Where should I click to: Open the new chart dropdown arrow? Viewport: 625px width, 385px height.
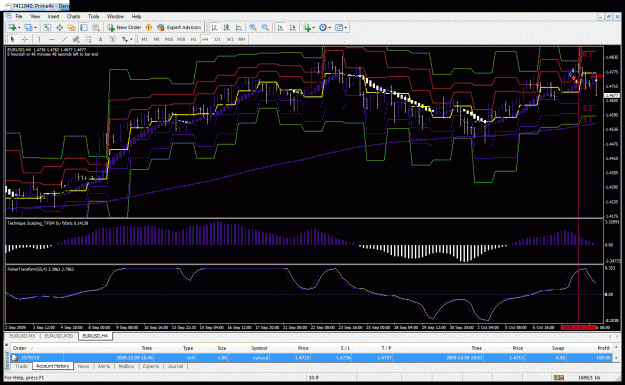(x=19, y=28)
